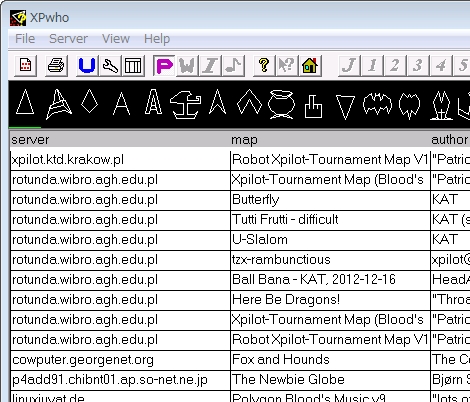Select KAT author cell in Butterfly row
This screenshot has height=402, width=470.
tap(450, 200)
